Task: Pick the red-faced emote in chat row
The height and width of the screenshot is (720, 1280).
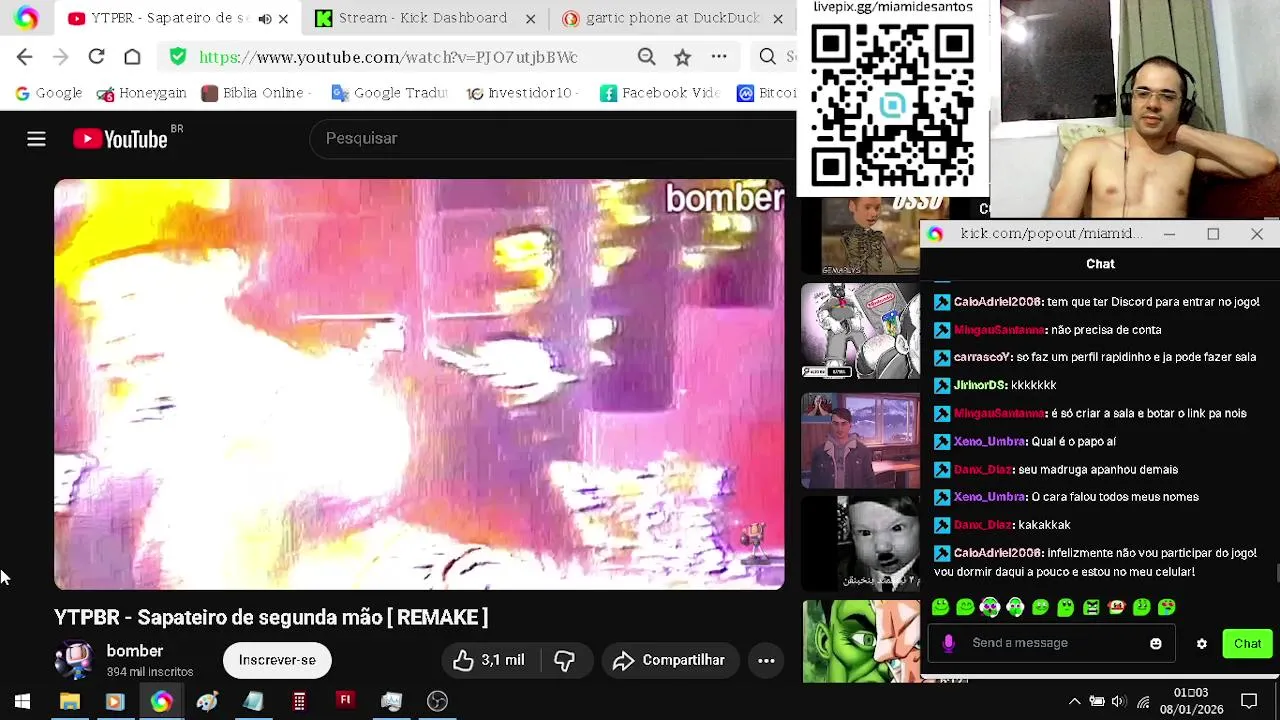Action: click(x=1116, y=607)
